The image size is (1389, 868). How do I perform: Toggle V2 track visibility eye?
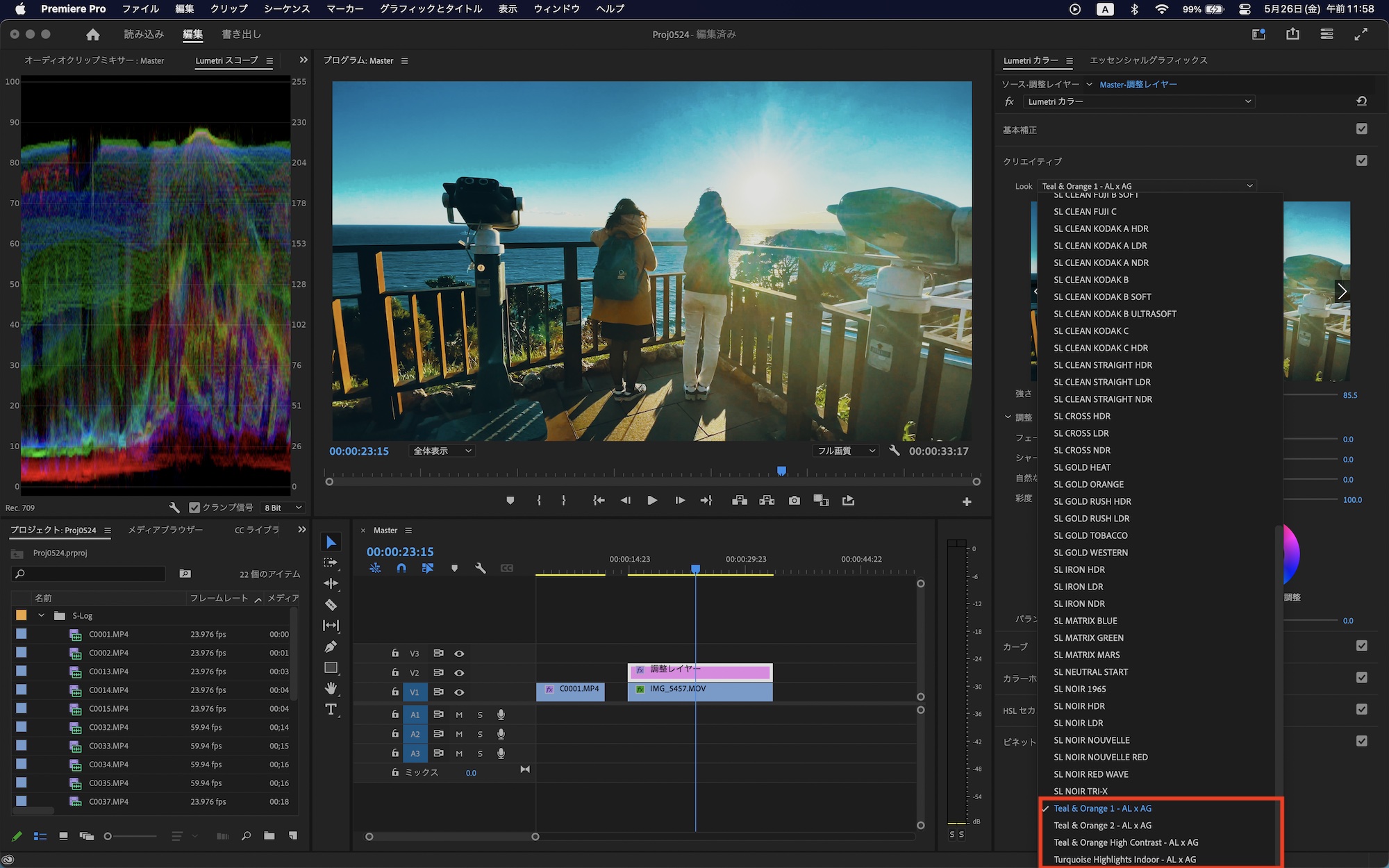click(459, 673)
